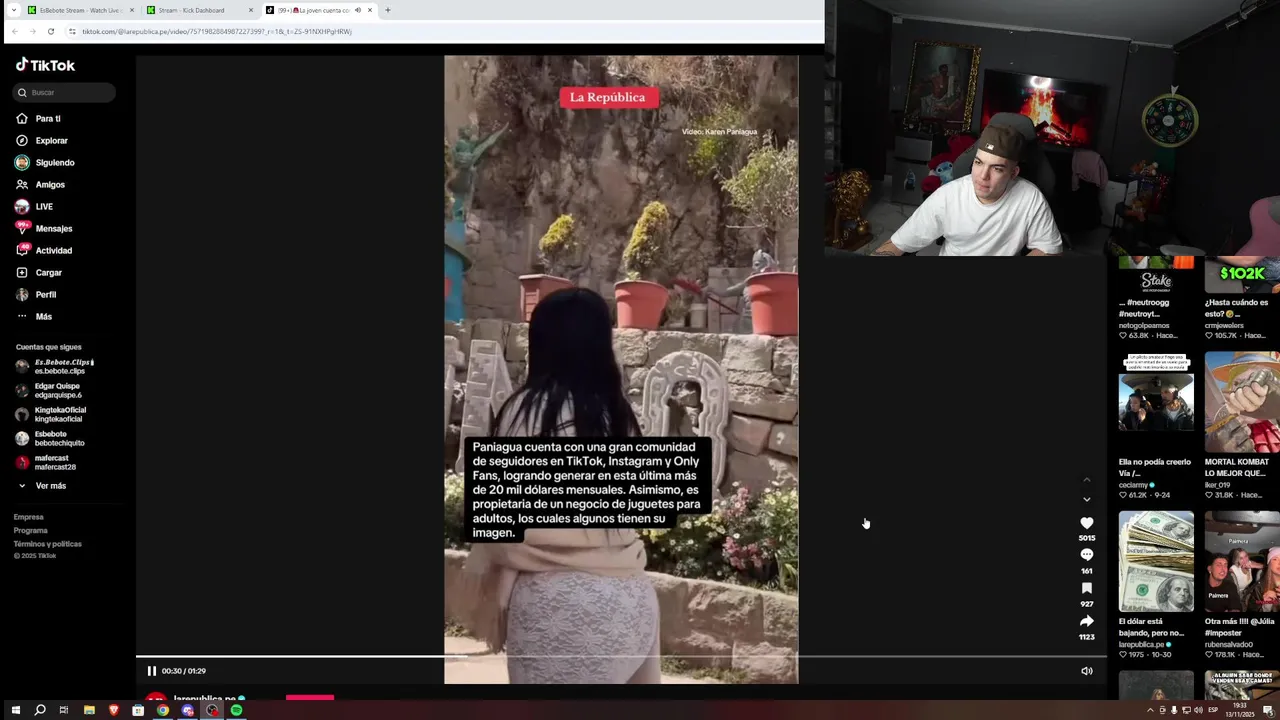The image size is (1280, 720).
Task: Launch Brave browser from taskbar
Action: click(113, 710)
